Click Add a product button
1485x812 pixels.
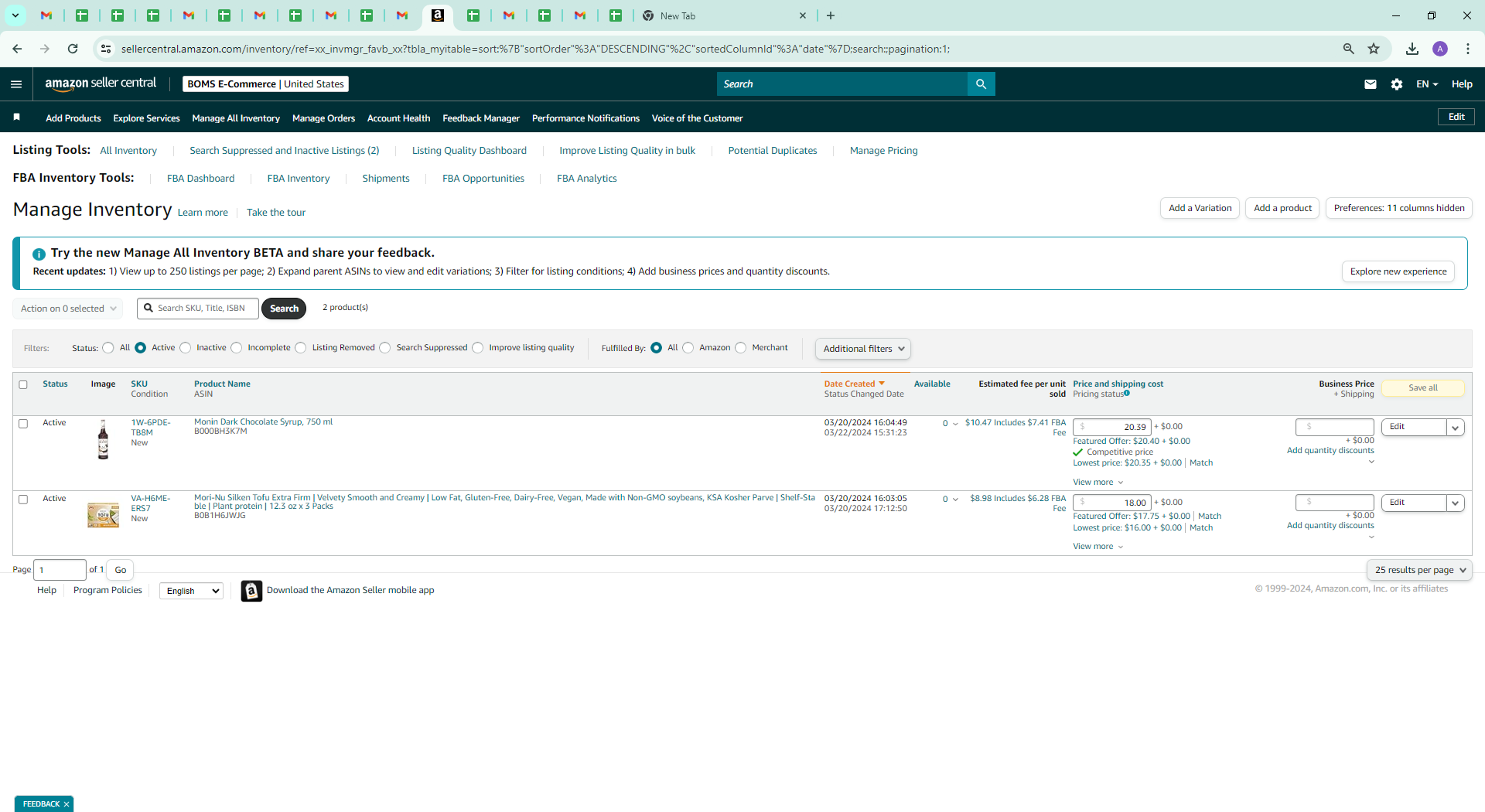(x=1282, y=208)
